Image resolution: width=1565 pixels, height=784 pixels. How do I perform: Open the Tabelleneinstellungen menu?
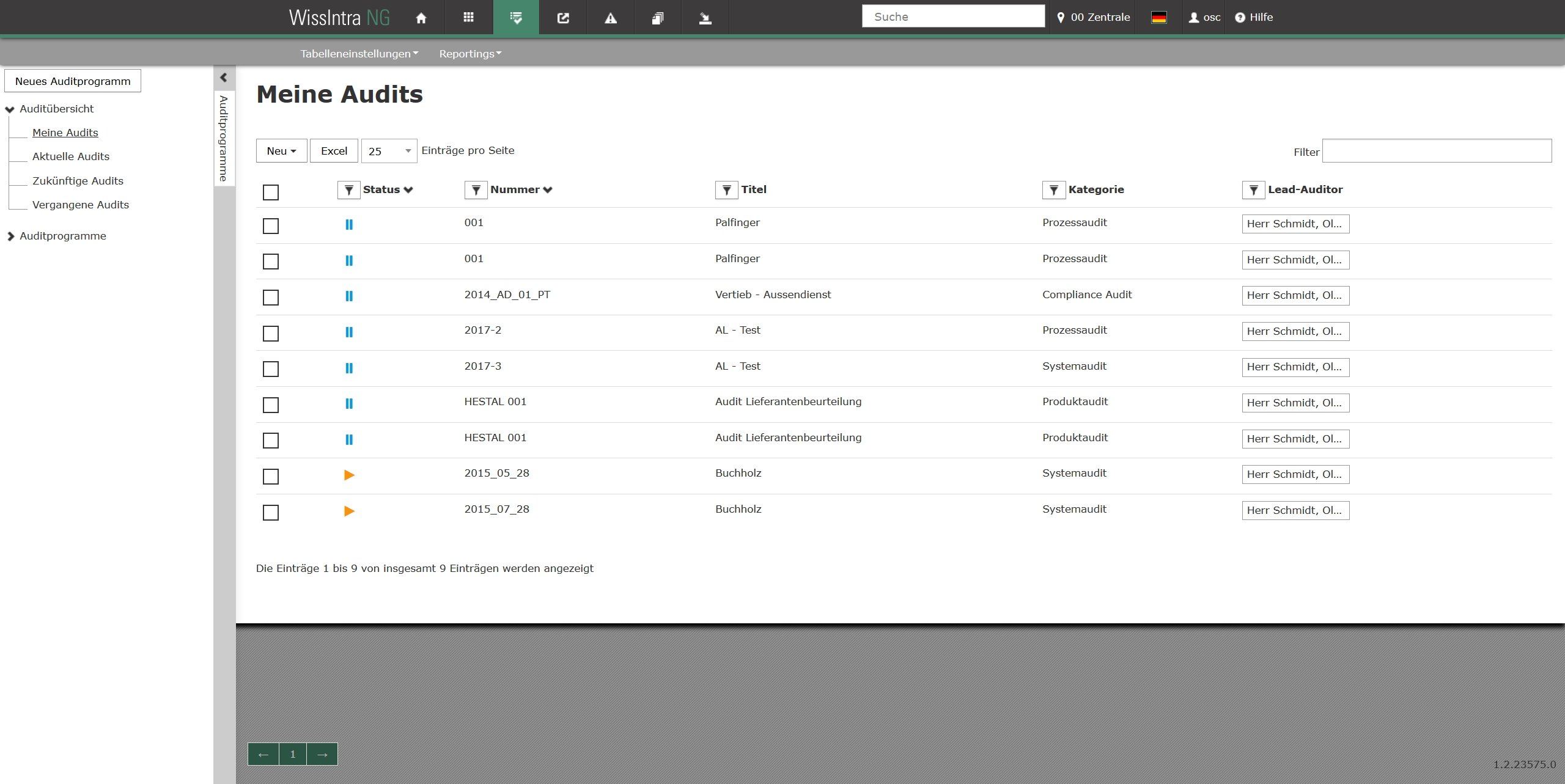point(359,54)
